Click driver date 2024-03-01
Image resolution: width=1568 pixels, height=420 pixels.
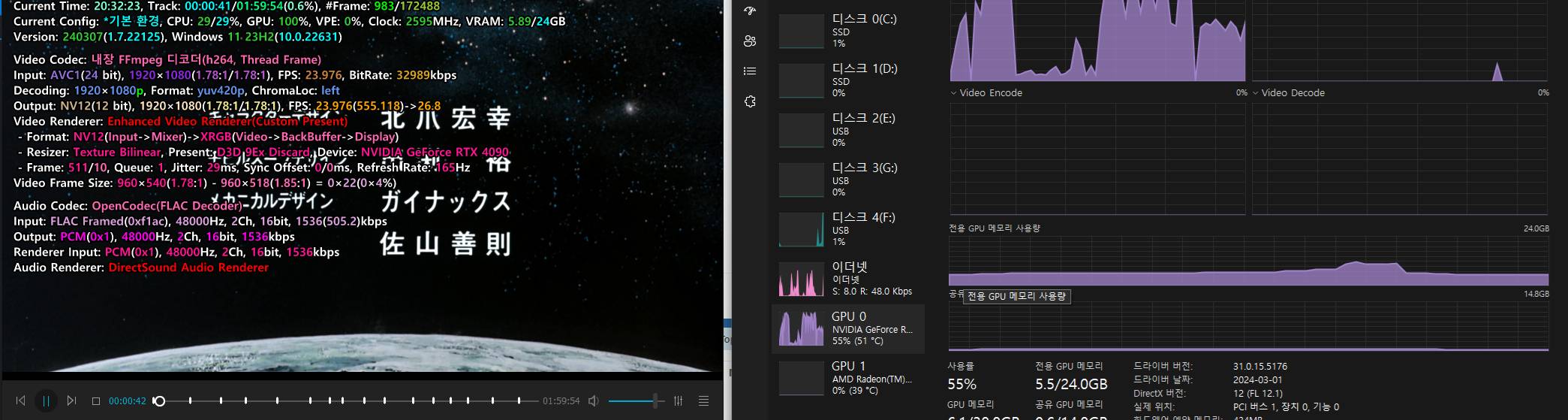(x=1257, y=380)
